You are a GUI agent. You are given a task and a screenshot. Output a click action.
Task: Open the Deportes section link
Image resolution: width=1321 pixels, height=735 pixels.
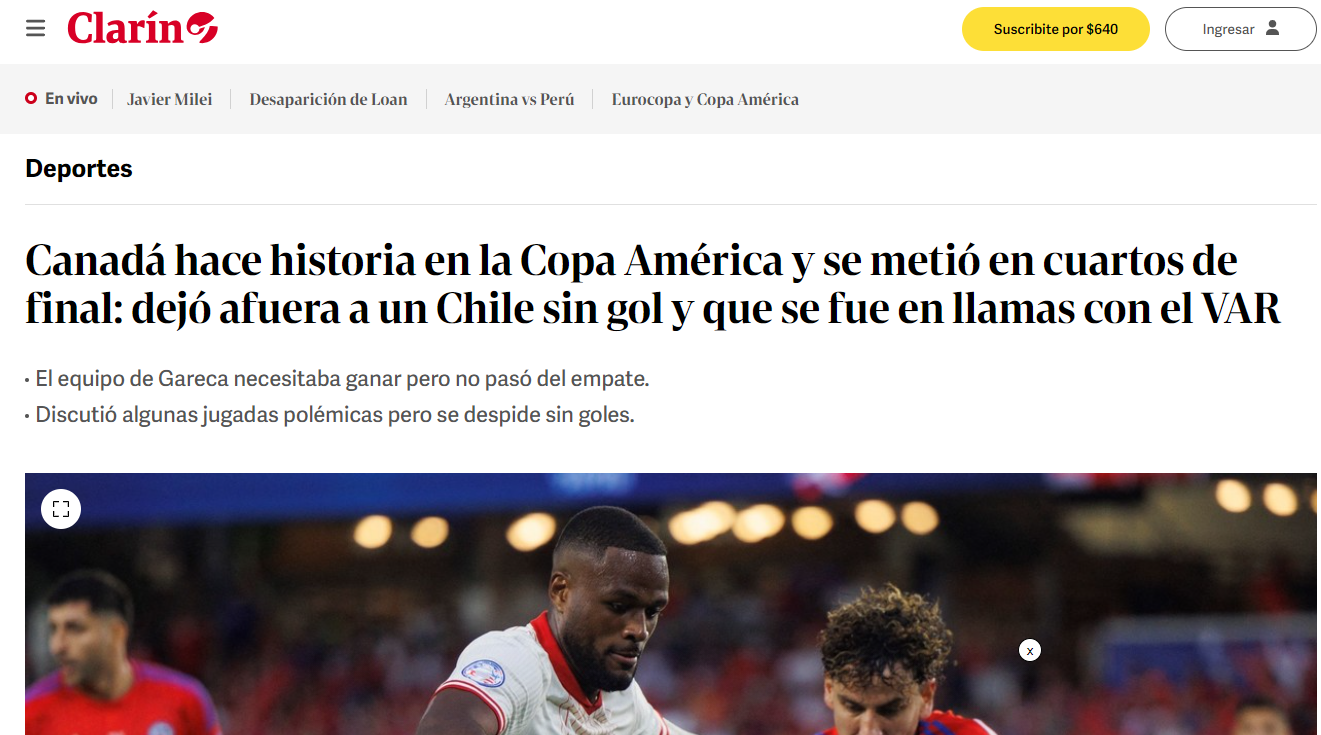pos(79,169)
